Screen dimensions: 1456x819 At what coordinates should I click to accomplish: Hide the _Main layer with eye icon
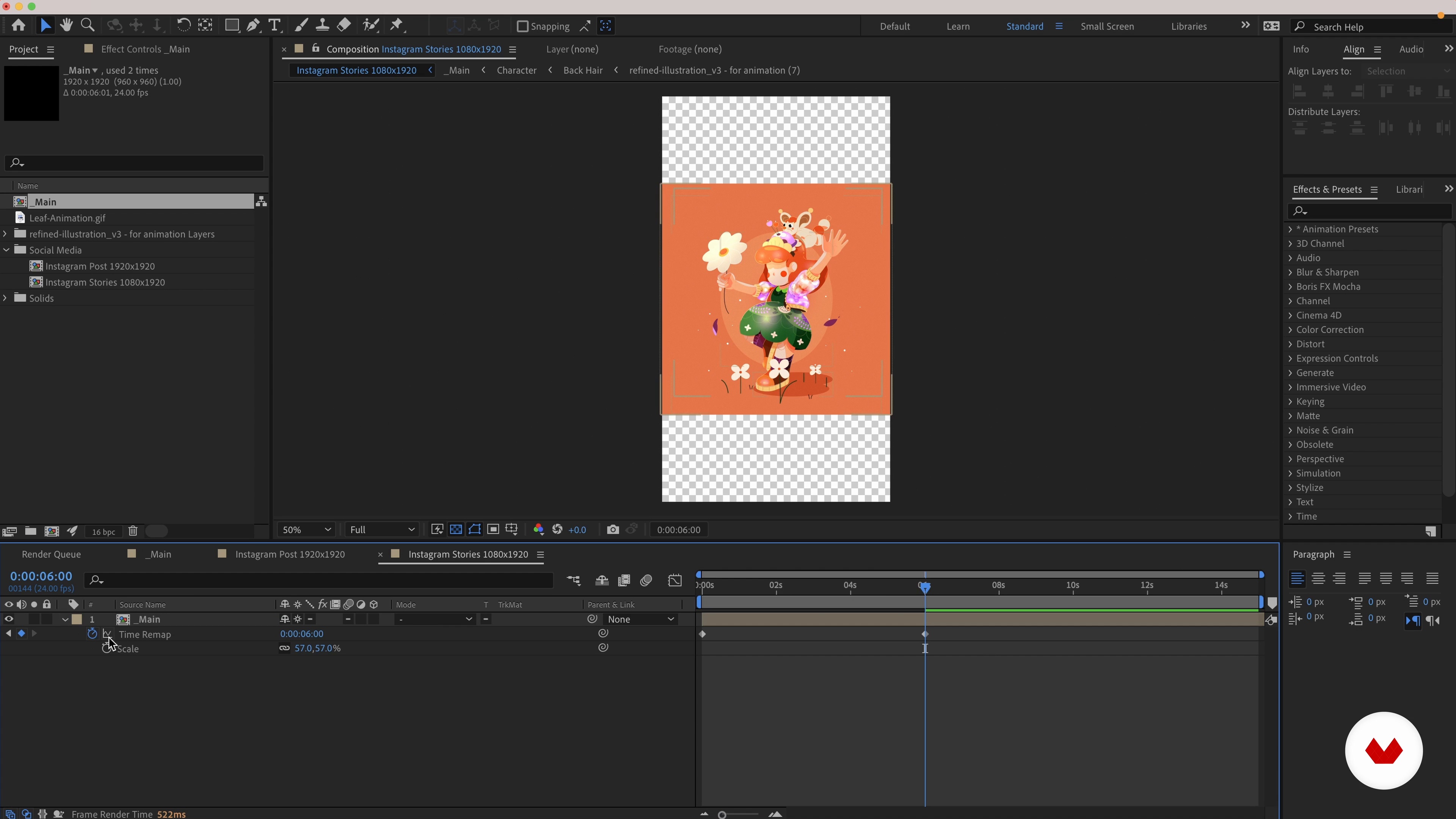9,620
